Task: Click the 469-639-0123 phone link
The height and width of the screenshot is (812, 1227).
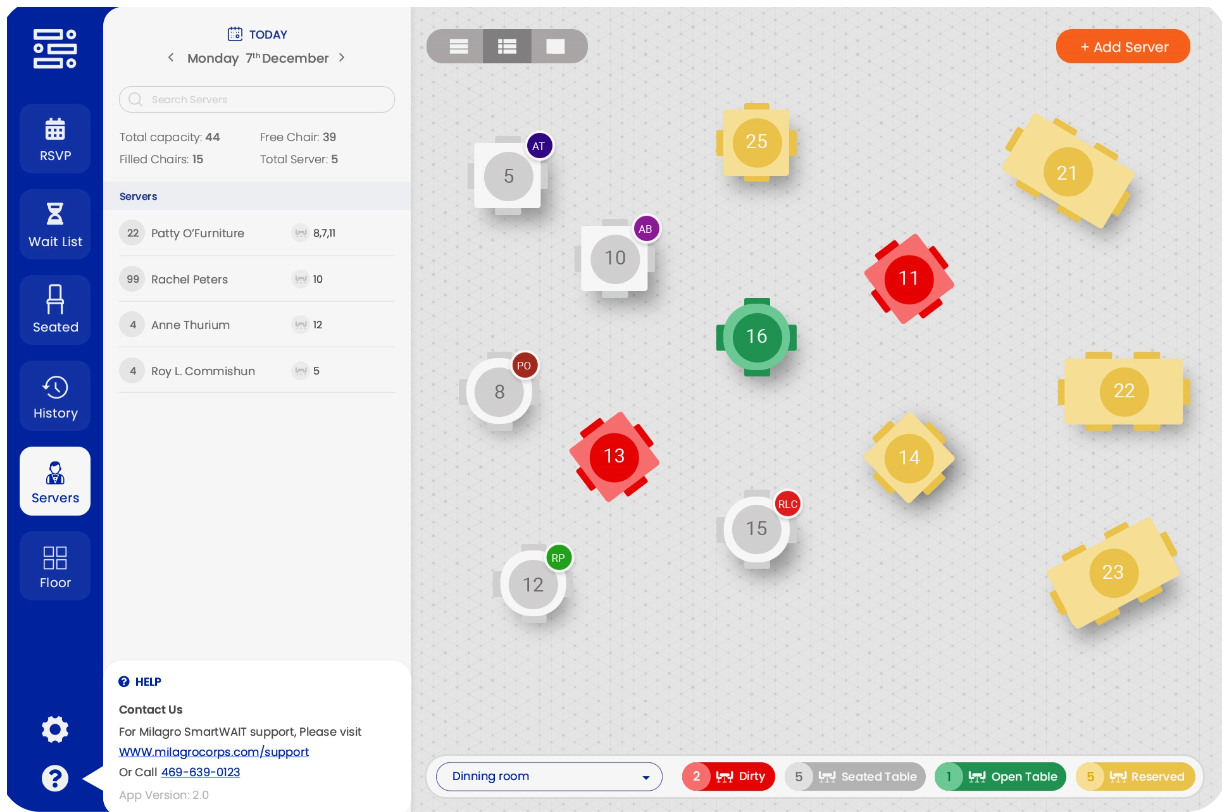Action: click(200, 772)
